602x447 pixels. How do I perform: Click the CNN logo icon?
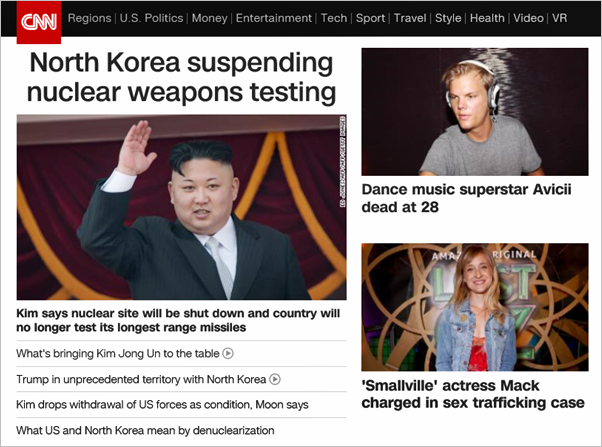coord(39,22)
